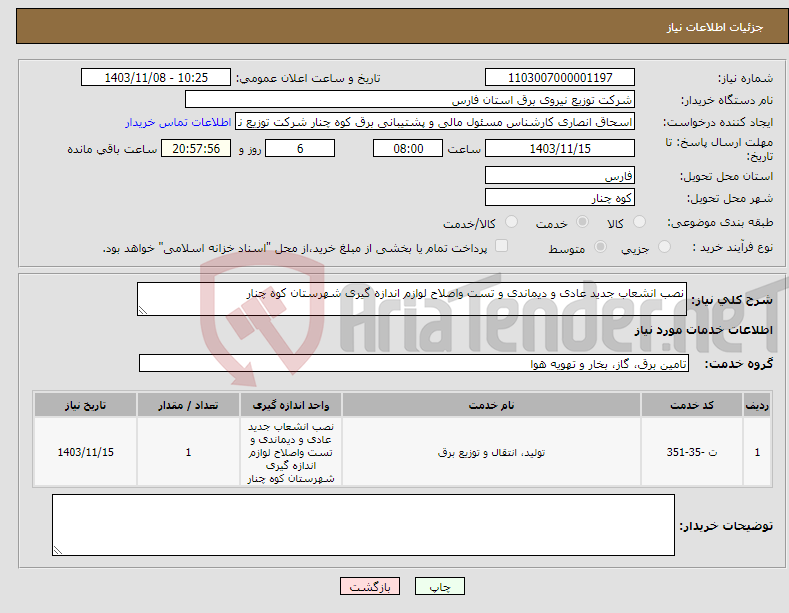Select the کالا radio button
This screenshot has height=613, width=789.
[x=639, y=222]
